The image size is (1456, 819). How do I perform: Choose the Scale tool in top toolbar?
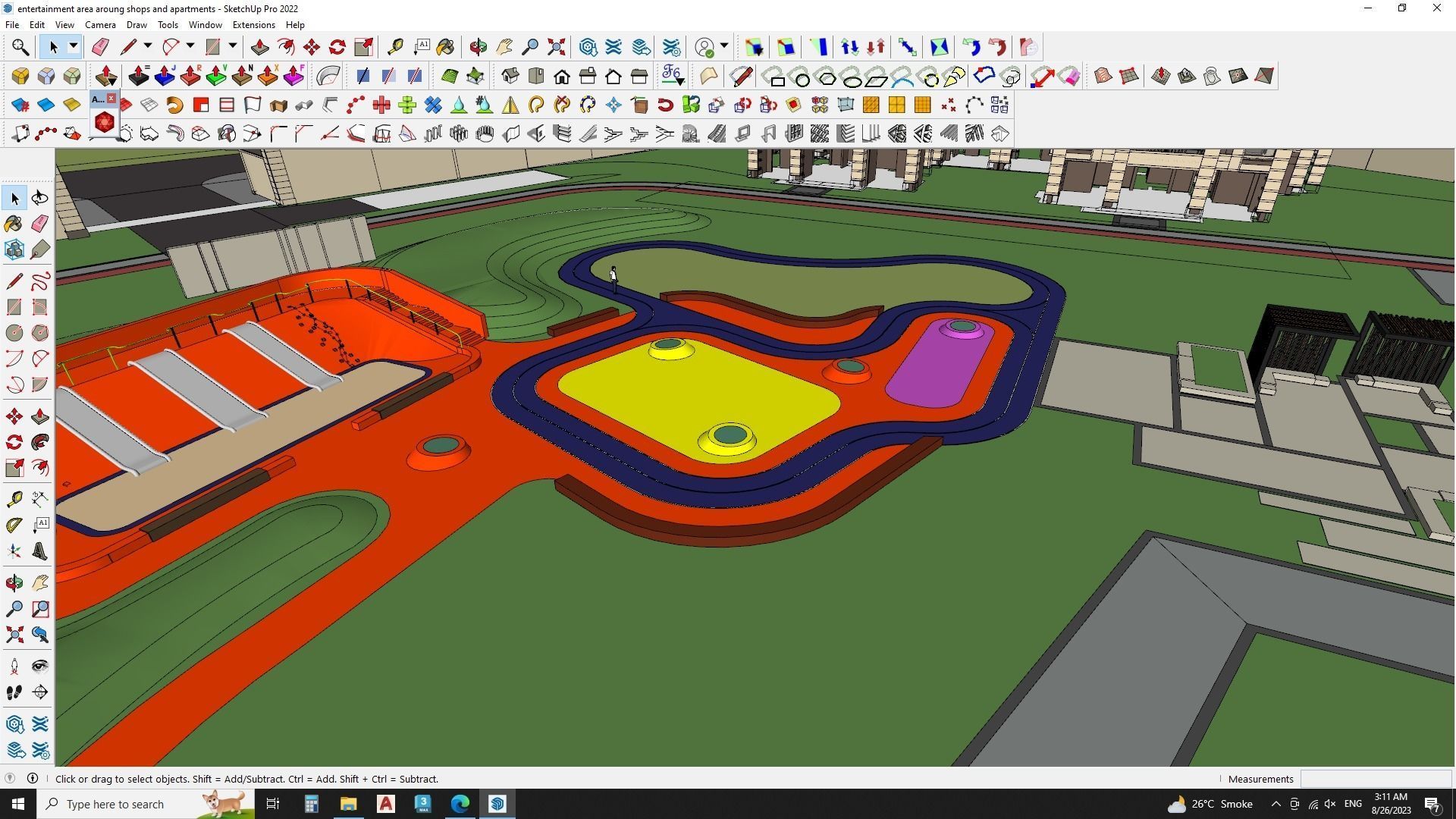[x=363, y=47]
